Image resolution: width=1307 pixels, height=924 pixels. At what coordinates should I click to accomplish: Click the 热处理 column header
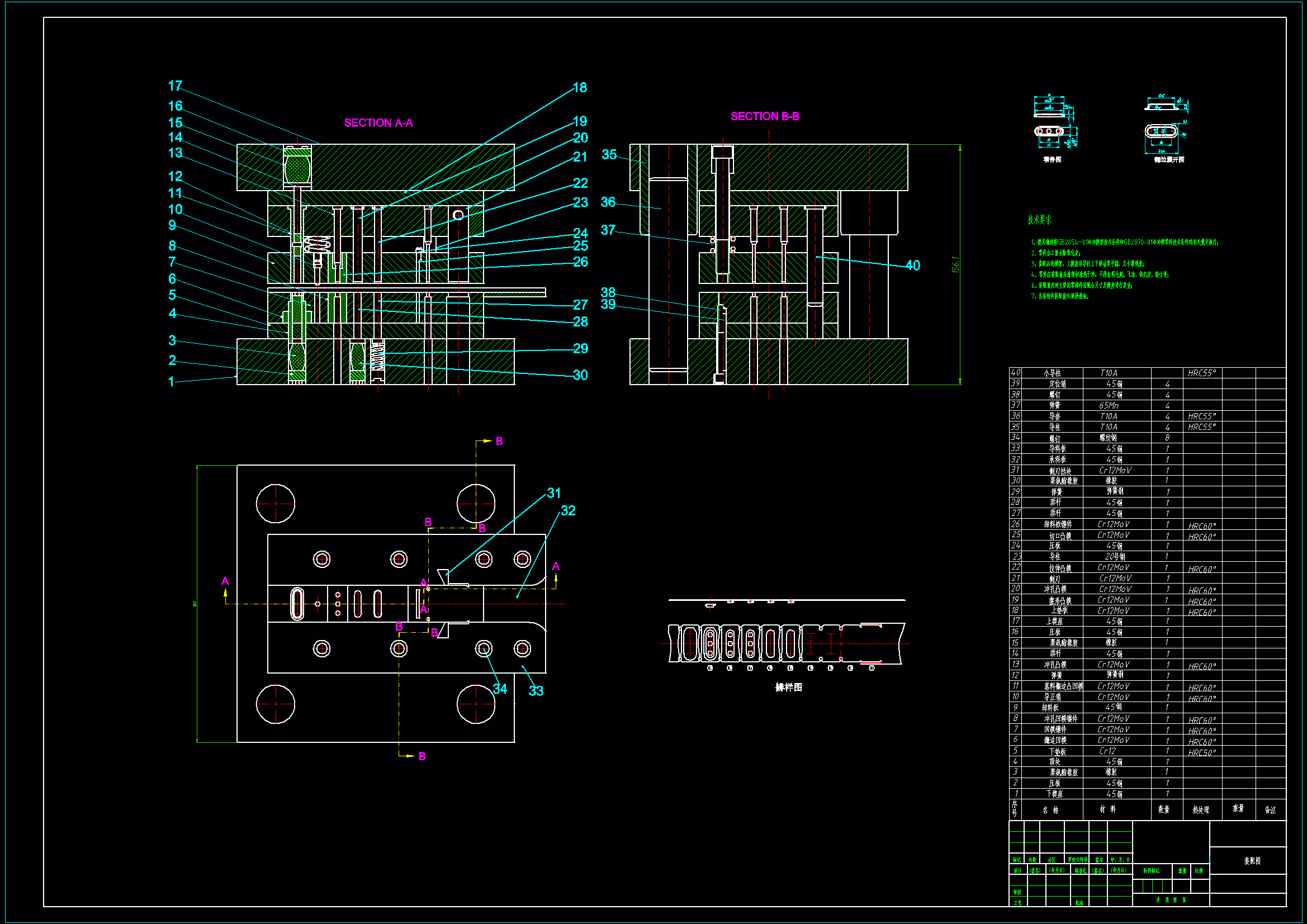click(x=1201, y=810)
